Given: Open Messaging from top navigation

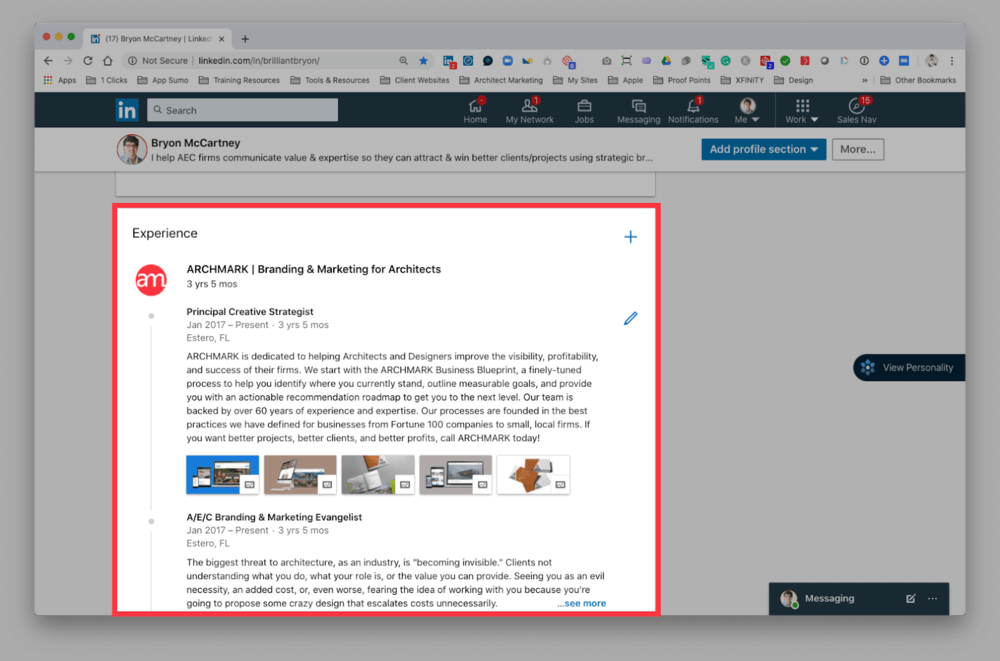Looking at the screenshot, I should (638, 110).
